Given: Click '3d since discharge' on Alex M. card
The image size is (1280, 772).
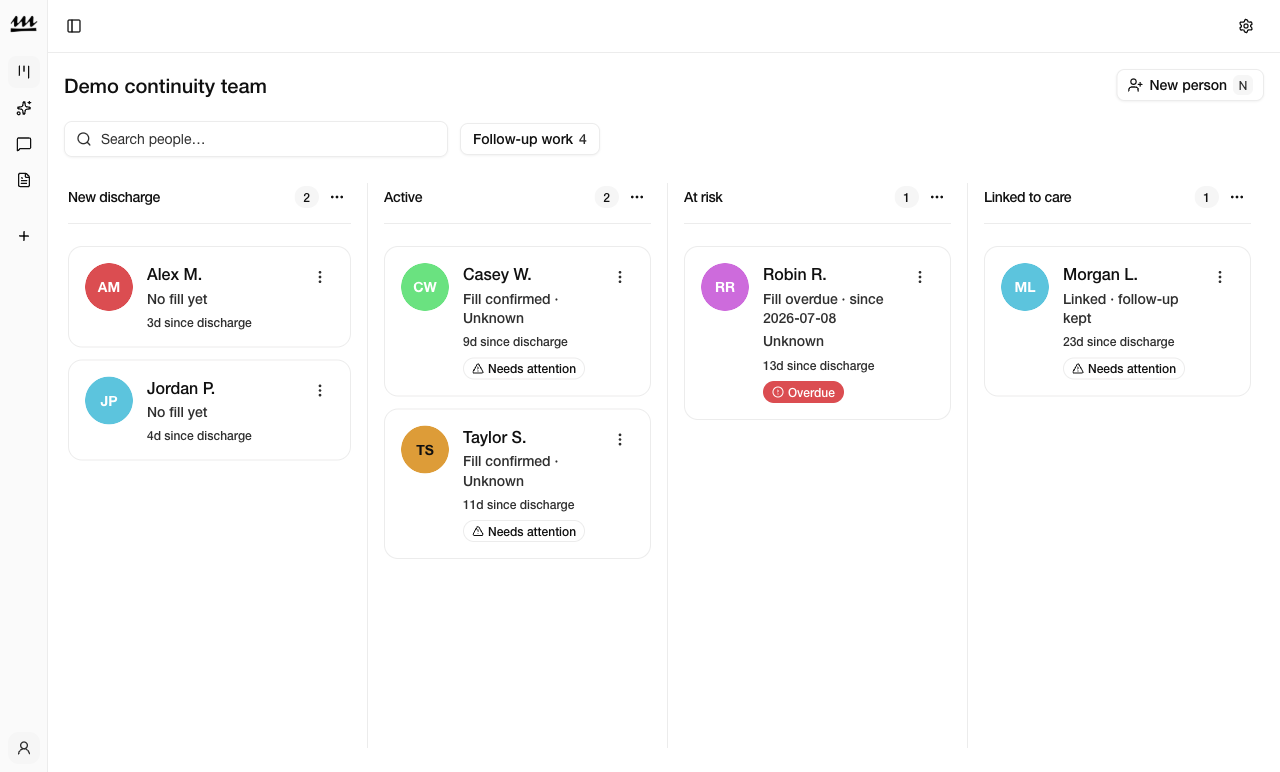Looking at the screenshot, I should click(199, 323).
